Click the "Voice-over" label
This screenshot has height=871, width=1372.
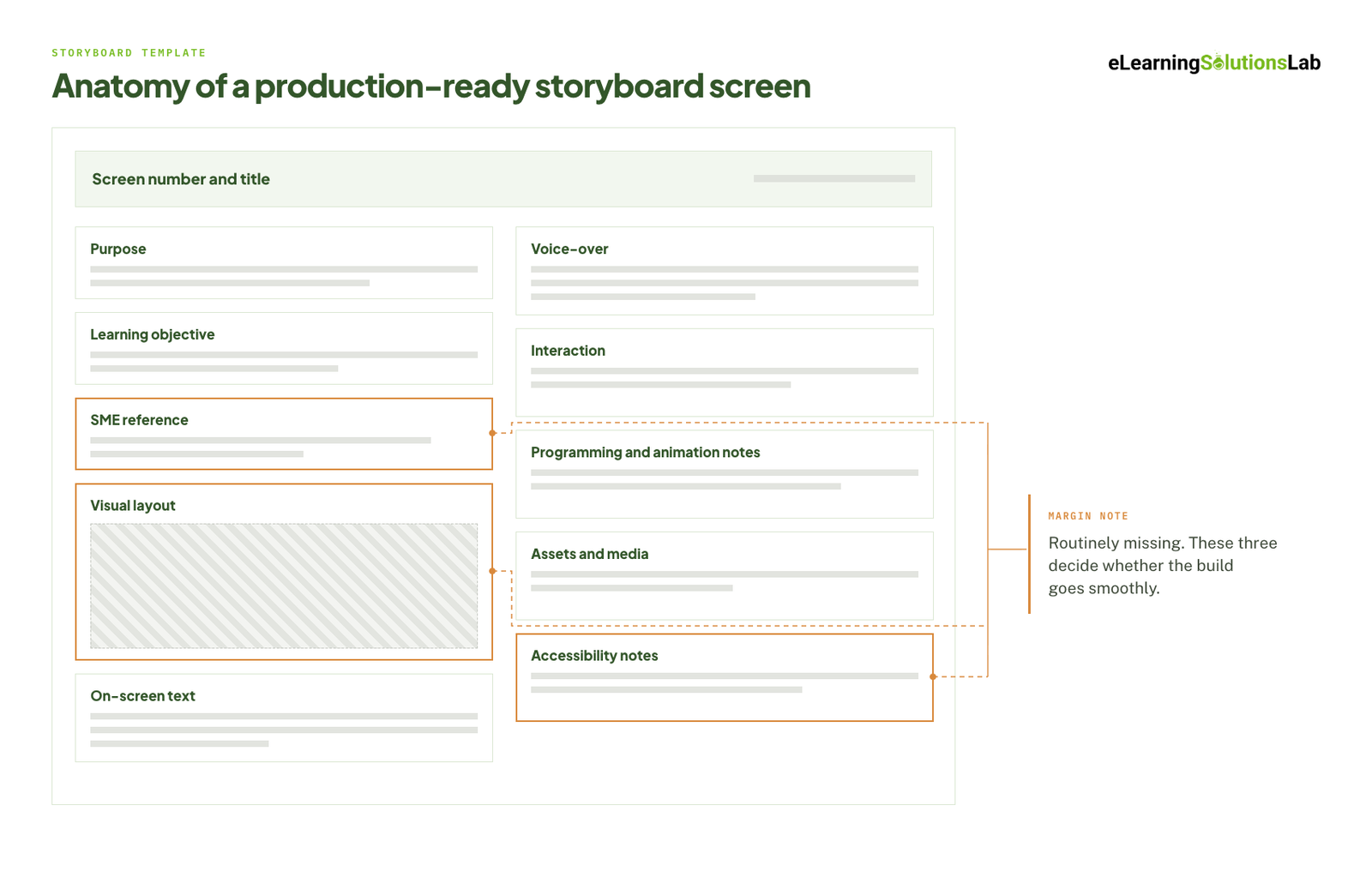point(569,249)
